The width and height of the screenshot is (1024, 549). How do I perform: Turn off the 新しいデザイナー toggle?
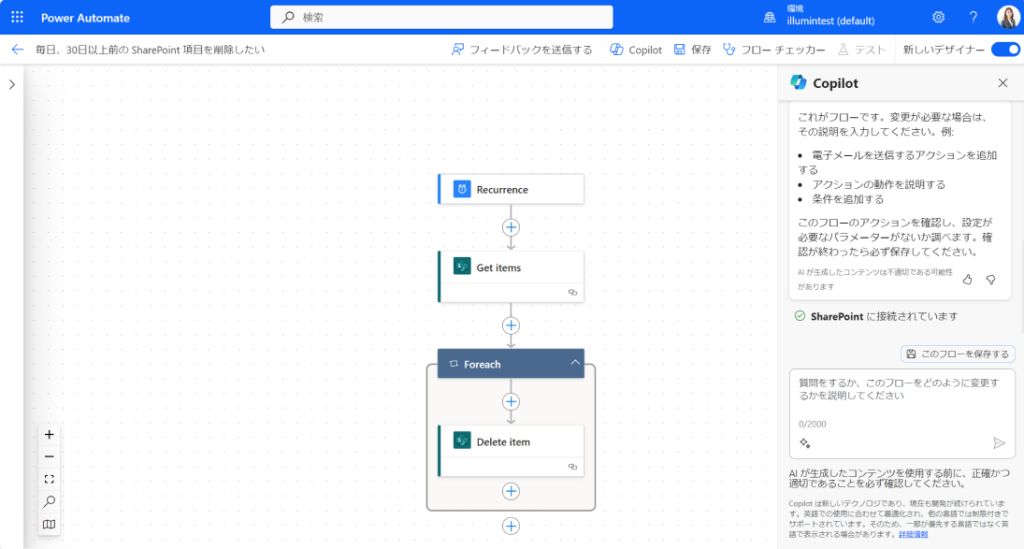pyautogui.click(x=1005, y=49)
